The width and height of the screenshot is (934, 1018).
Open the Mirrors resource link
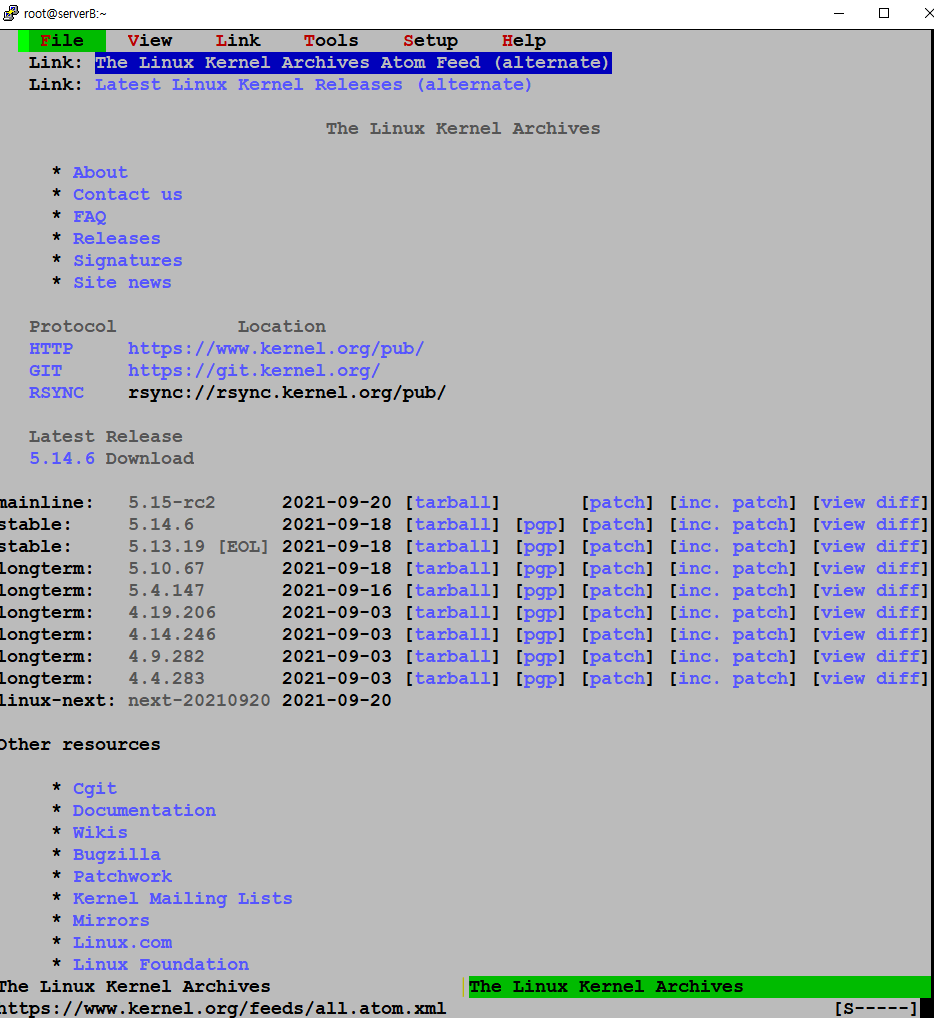111,921
